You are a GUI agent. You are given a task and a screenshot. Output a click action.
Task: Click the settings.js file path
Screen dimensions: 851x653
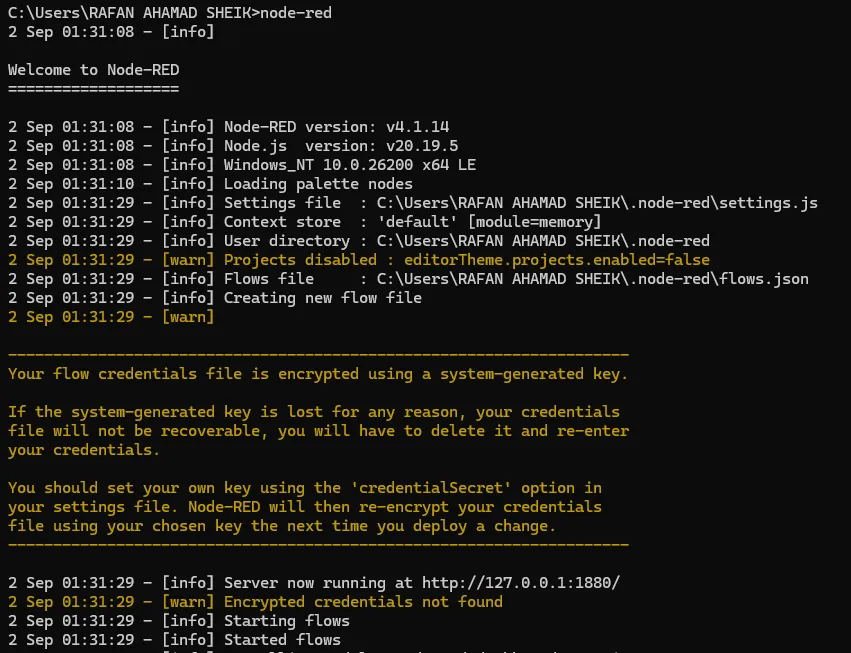tap(597, 203)
